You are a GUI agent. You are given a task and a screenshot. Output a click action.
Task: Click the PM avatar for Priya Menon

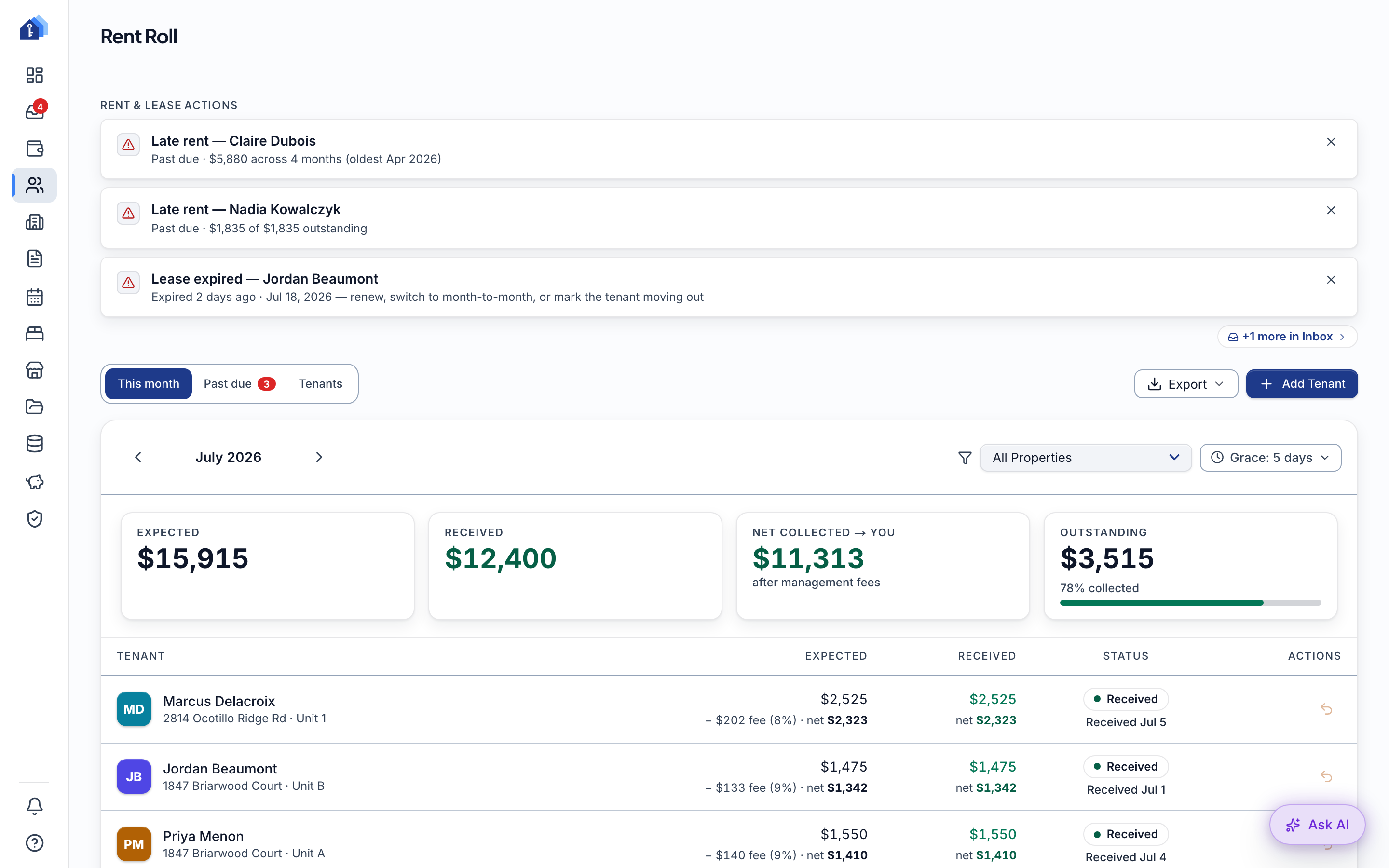point(134,844)
